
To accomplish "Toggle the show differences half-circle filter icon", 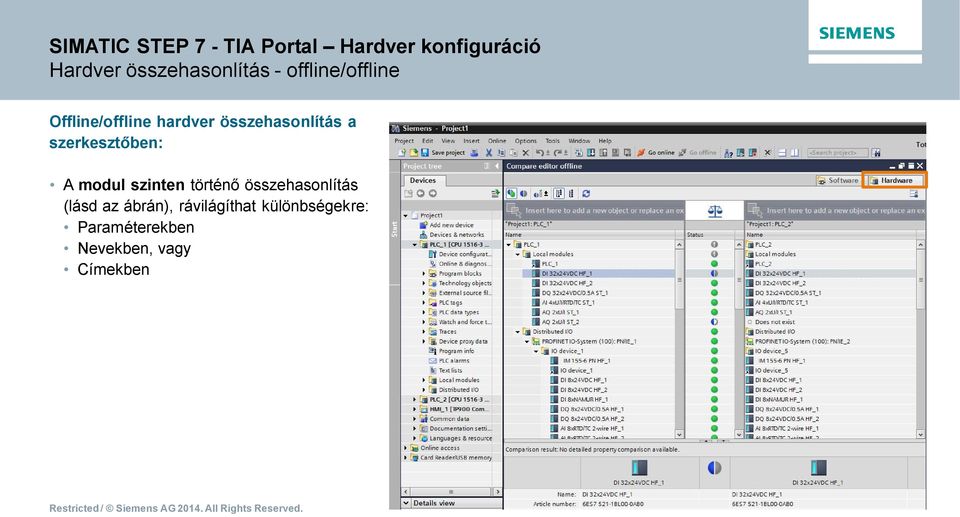I will (523, 194).
